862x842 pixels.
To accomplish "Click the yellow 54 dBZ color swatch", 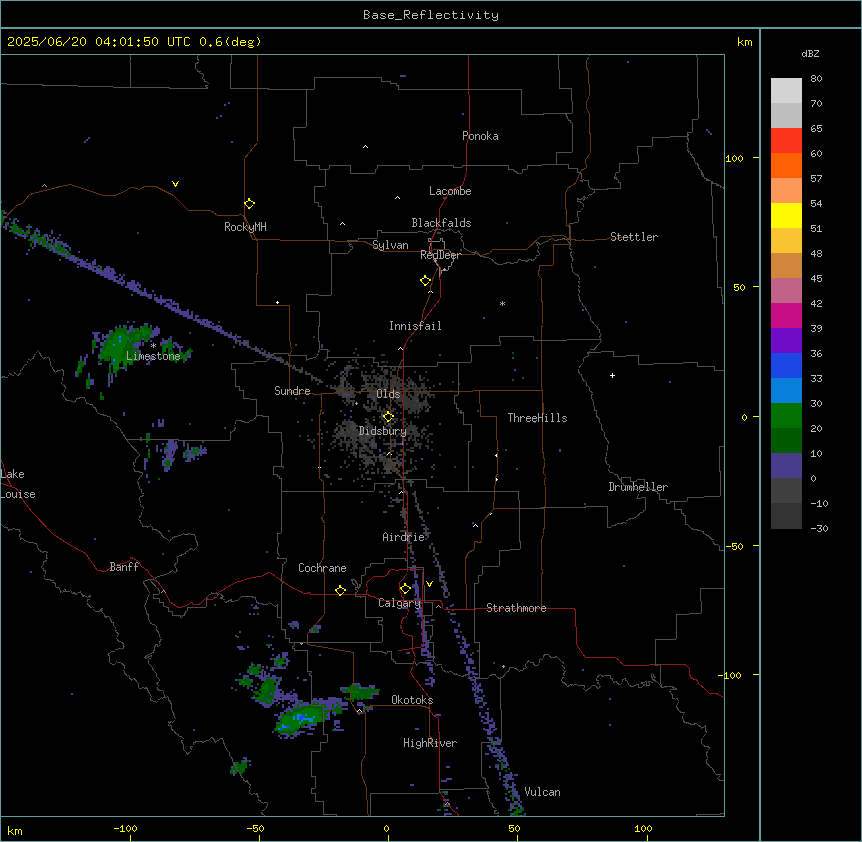I will (x=786, y=215).
